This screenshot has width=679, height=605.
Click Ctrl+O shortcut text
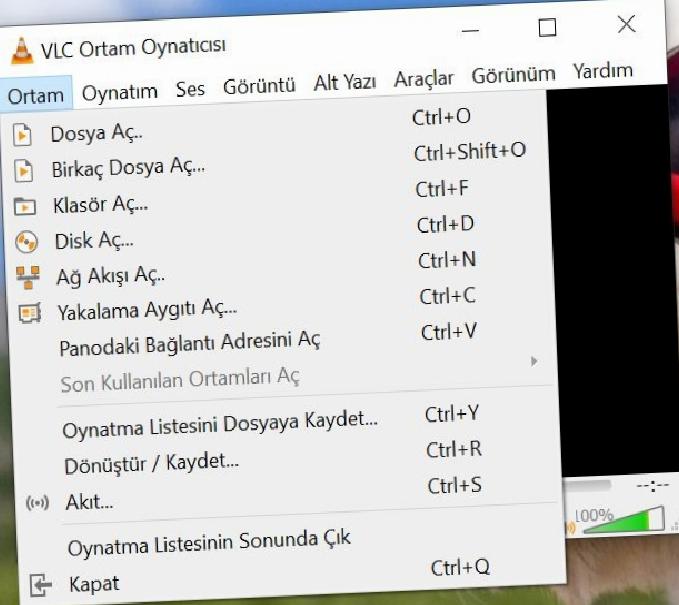tap(441, 117)
